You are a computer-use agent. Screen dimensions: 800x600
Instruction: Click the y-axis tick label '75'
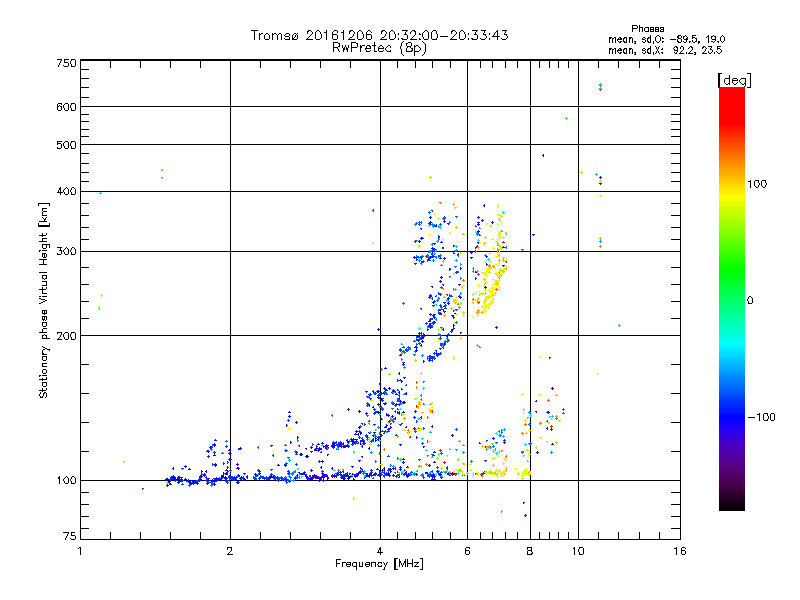coord(70,536)
